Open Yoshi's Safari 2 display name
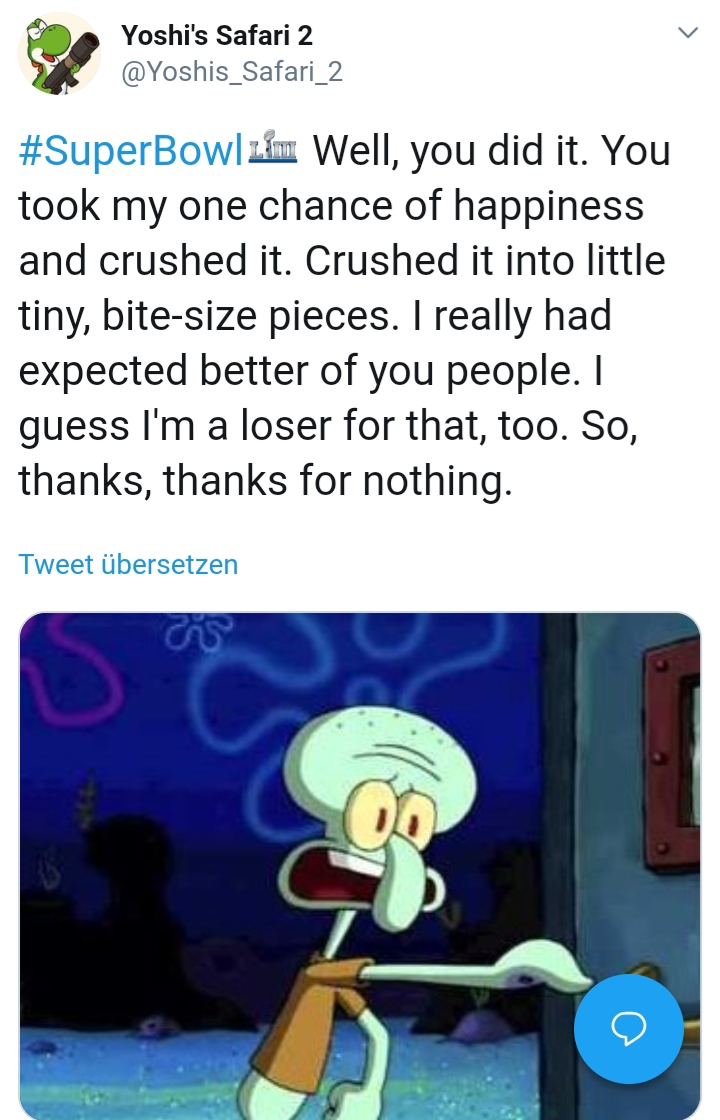This screenshot has height=1120, width=720. click(217, 36)
